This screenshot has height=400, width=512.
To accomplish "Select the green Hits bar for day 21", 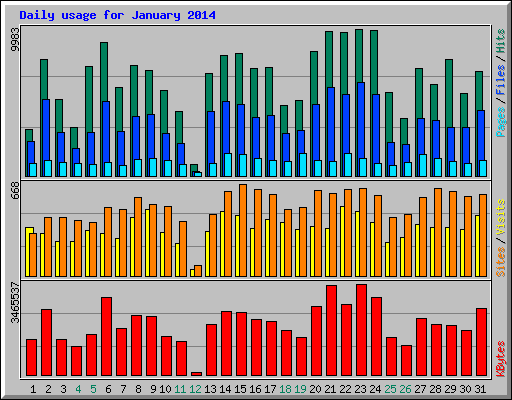I will coord(329,59).
